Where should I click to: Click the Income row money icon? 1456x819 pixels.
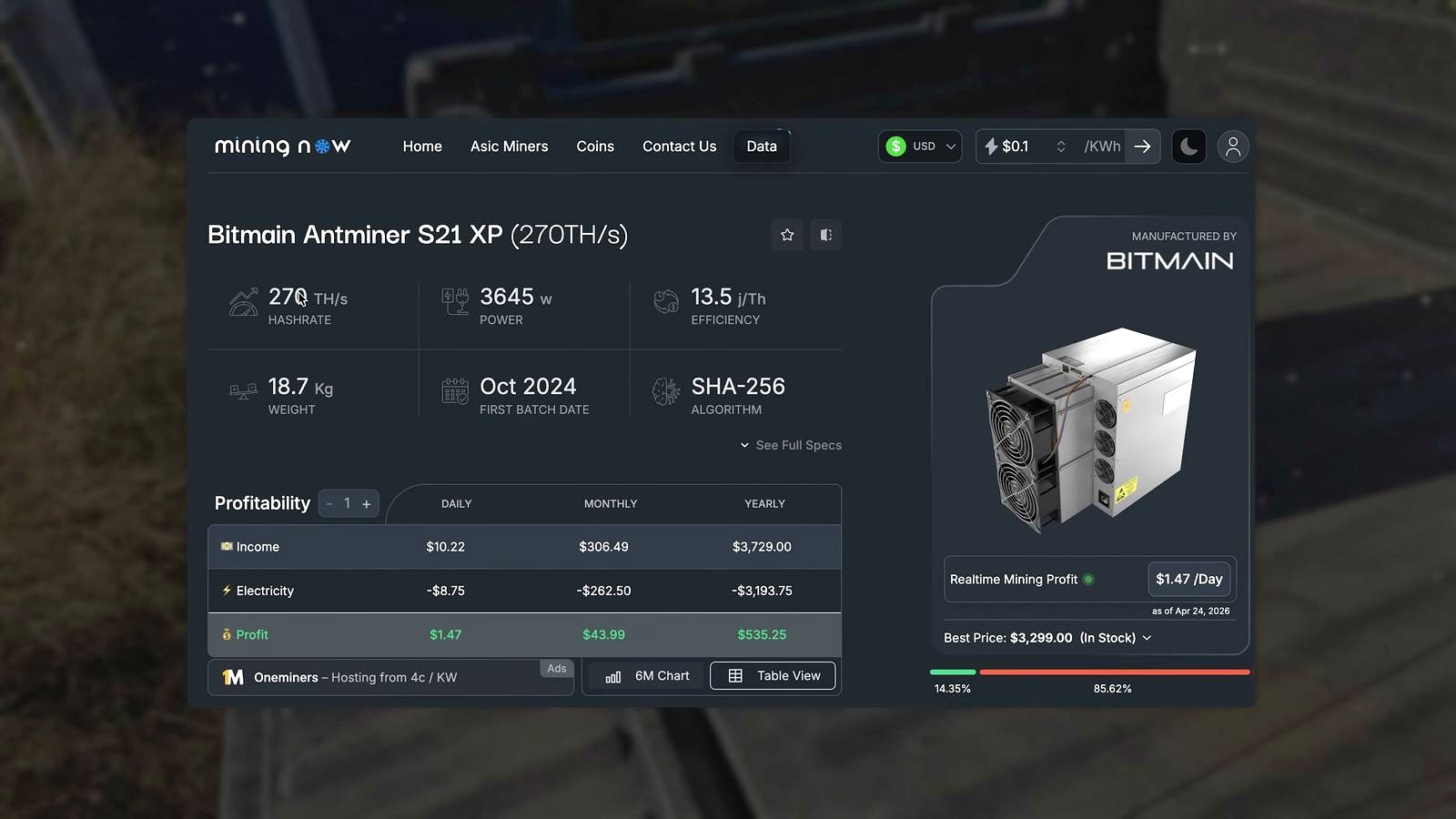(x=227, y=546)
